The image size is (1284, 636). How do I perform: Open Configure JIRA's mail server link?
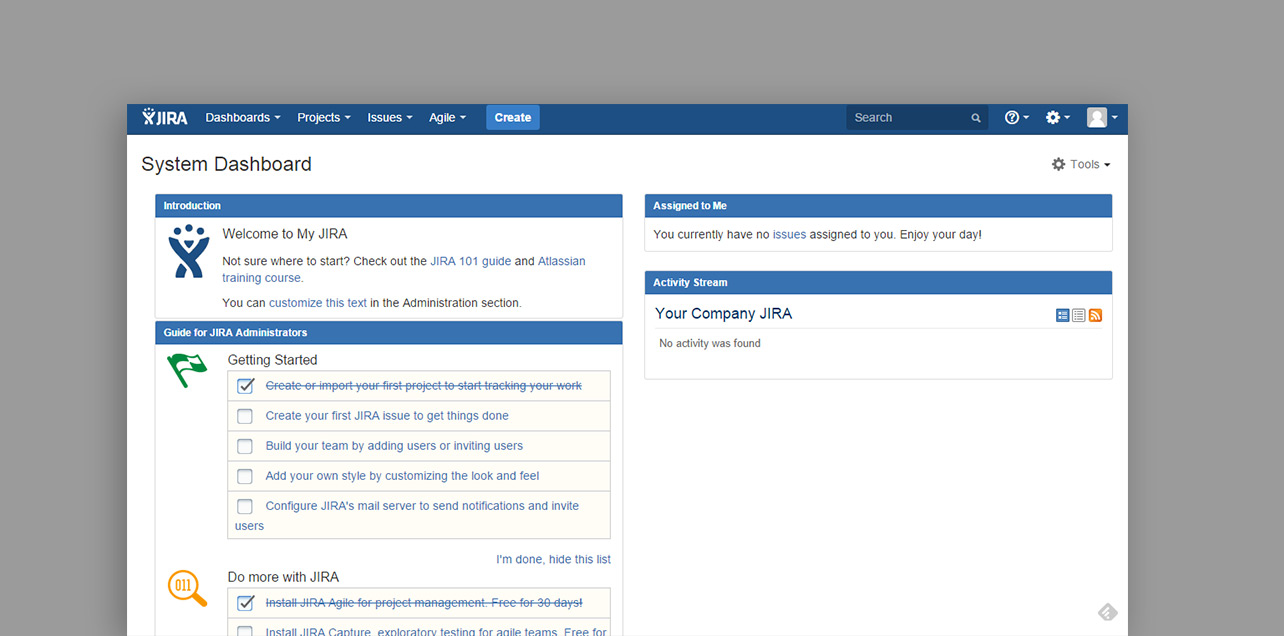pyautogui.click(x=407, y=516)
